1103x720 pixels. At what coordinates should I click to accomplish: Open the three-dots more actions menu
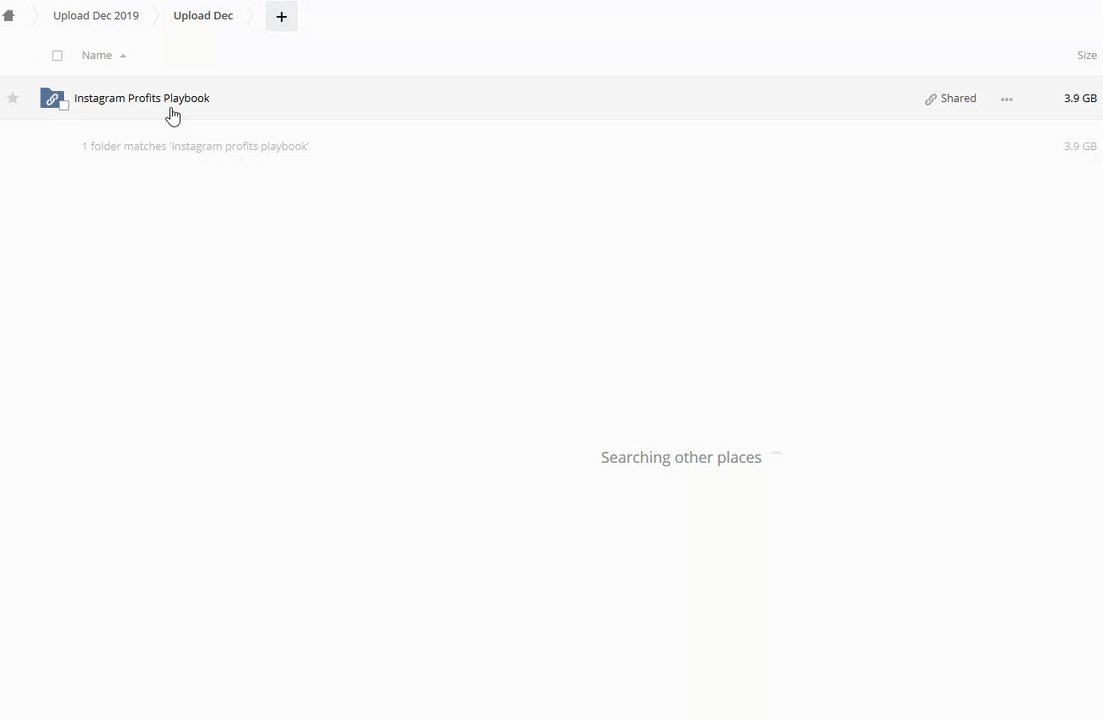1007,99
